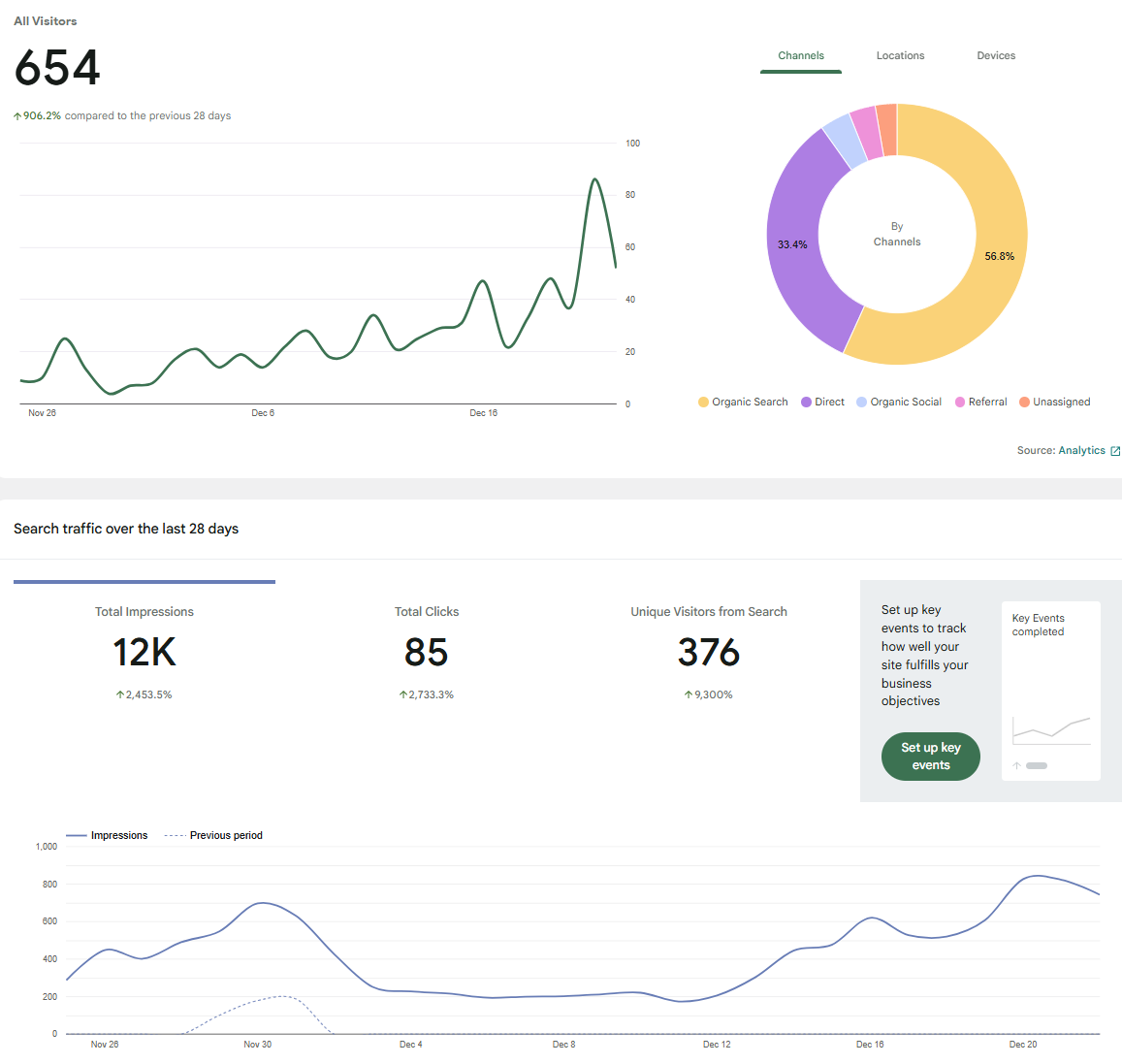
Task: Select the Channels tab
Action: pos(801,55)
